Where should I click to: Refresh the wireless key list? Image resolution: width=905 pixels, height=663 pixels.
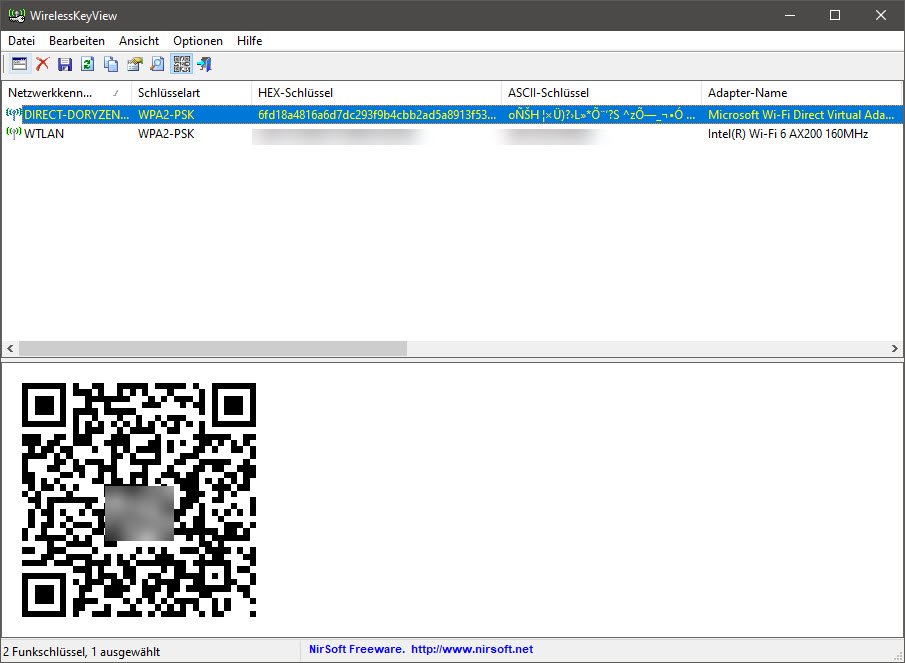tap(88, 64)
